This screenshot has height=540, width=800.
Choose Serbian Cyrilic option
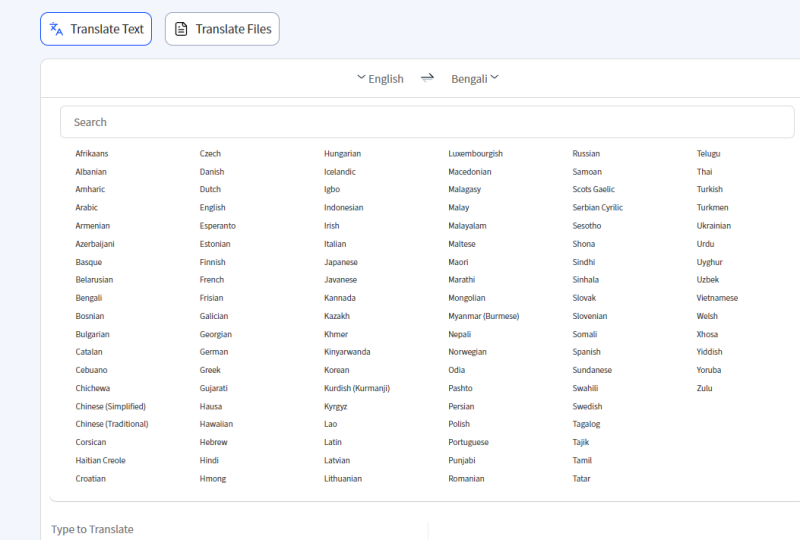[597, 208]
